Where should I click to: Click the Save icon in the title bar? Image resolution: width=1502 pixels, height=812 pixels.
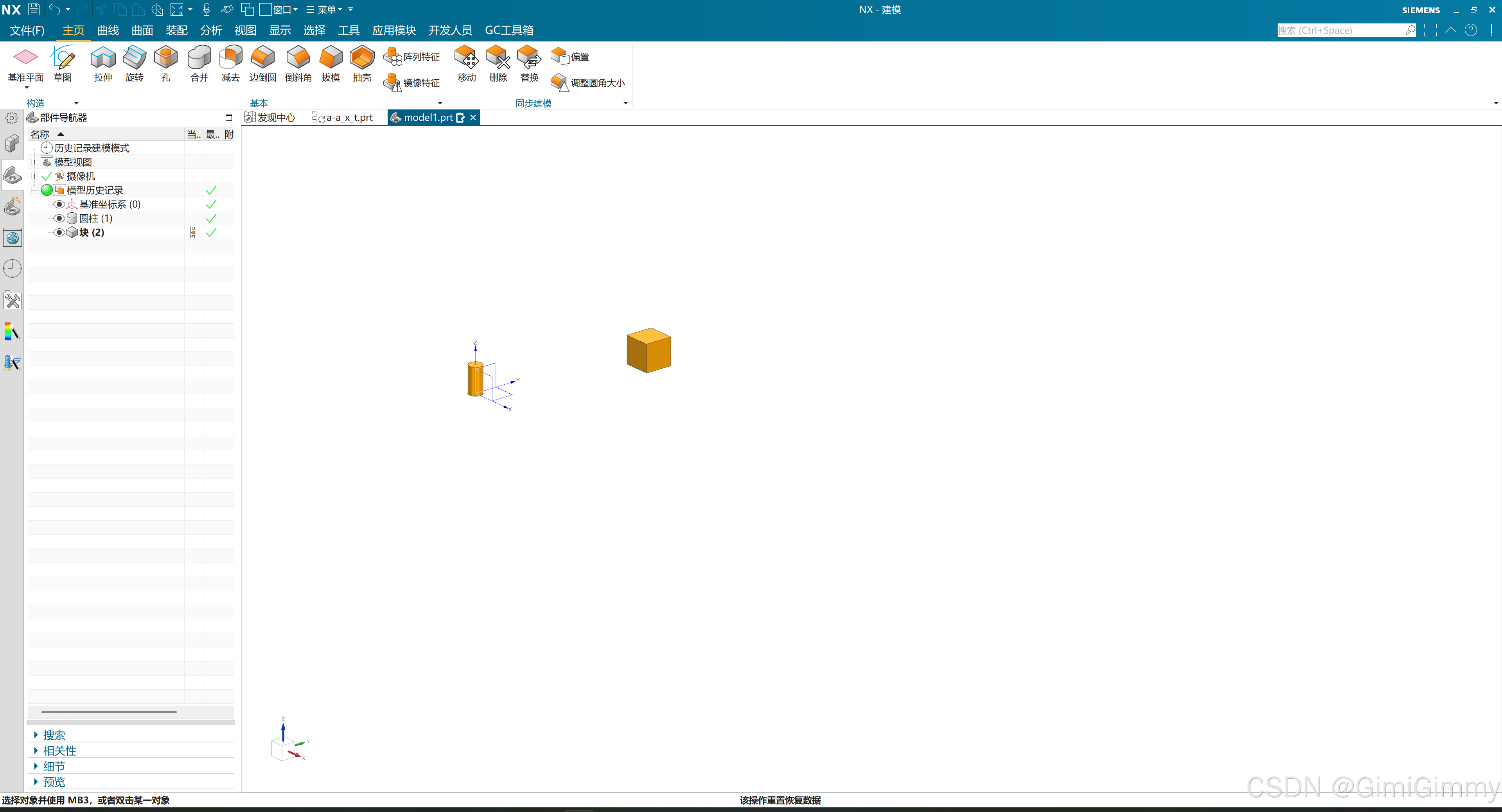click(x=34, y=9)
